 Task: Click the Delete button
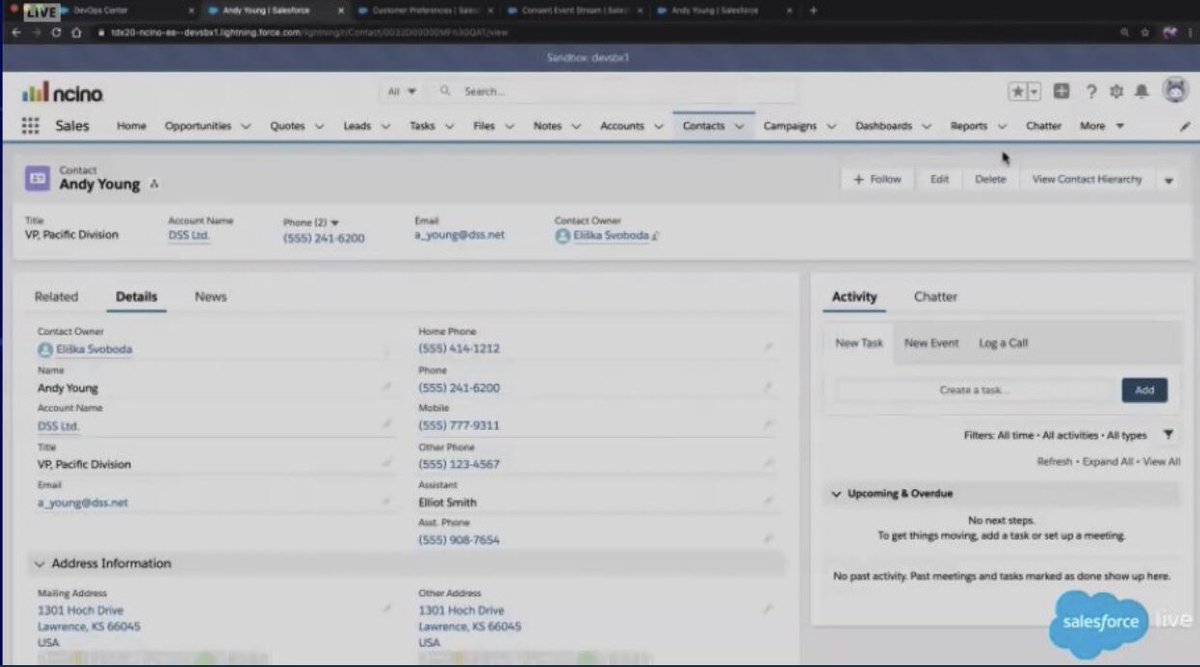[x=991, y=180]
